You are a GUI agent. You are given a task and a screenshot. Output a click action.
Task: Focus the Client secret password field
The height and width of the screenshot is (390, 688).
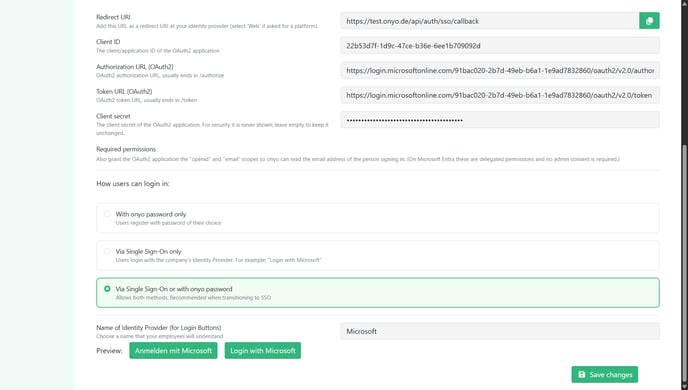click(500, 120)
